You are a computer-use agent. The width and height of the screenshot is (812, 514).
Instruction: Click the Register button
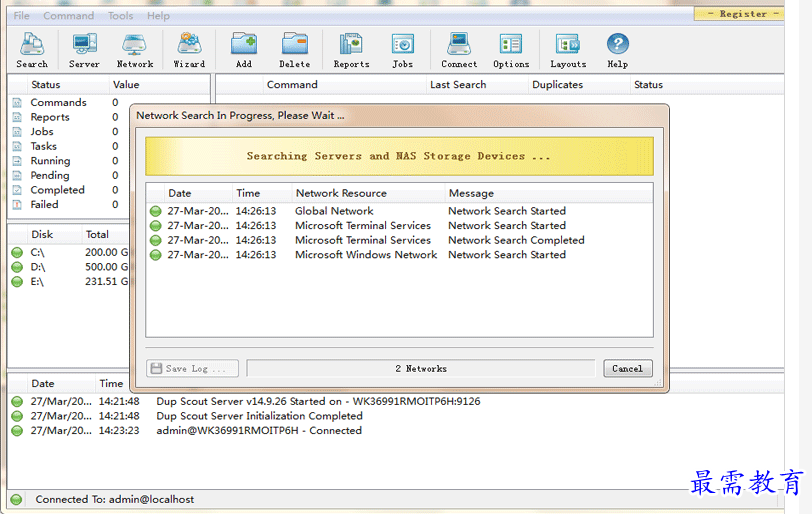pos(744,14)
